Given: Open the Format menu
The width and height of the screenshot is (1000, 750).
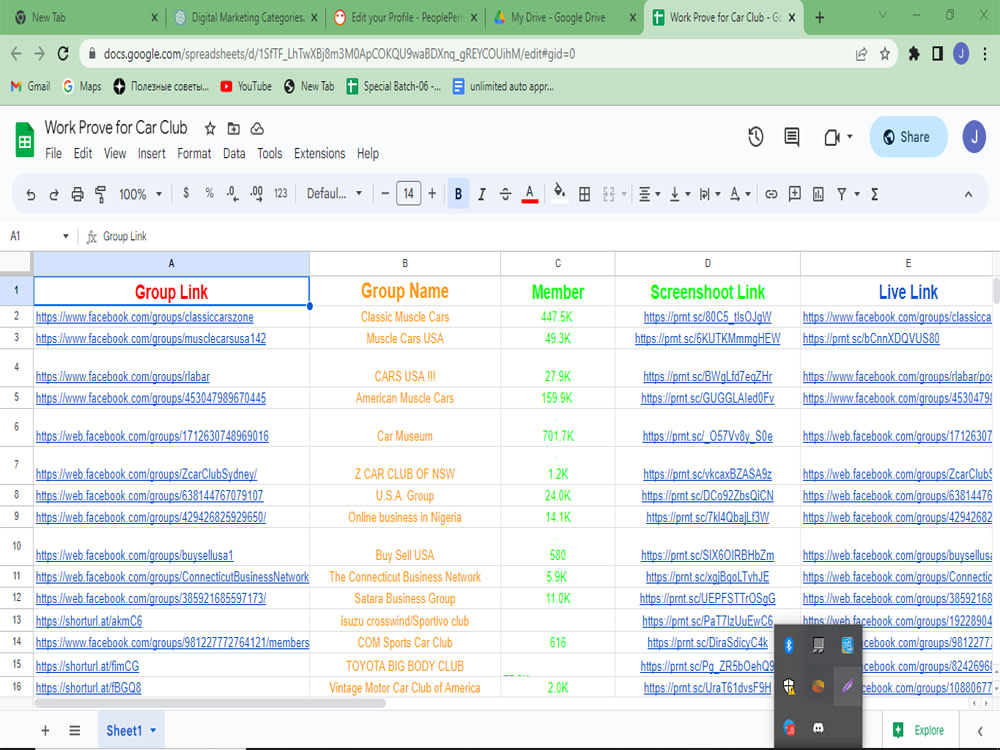Looking at the screenshot, I should tap(194, 154).
